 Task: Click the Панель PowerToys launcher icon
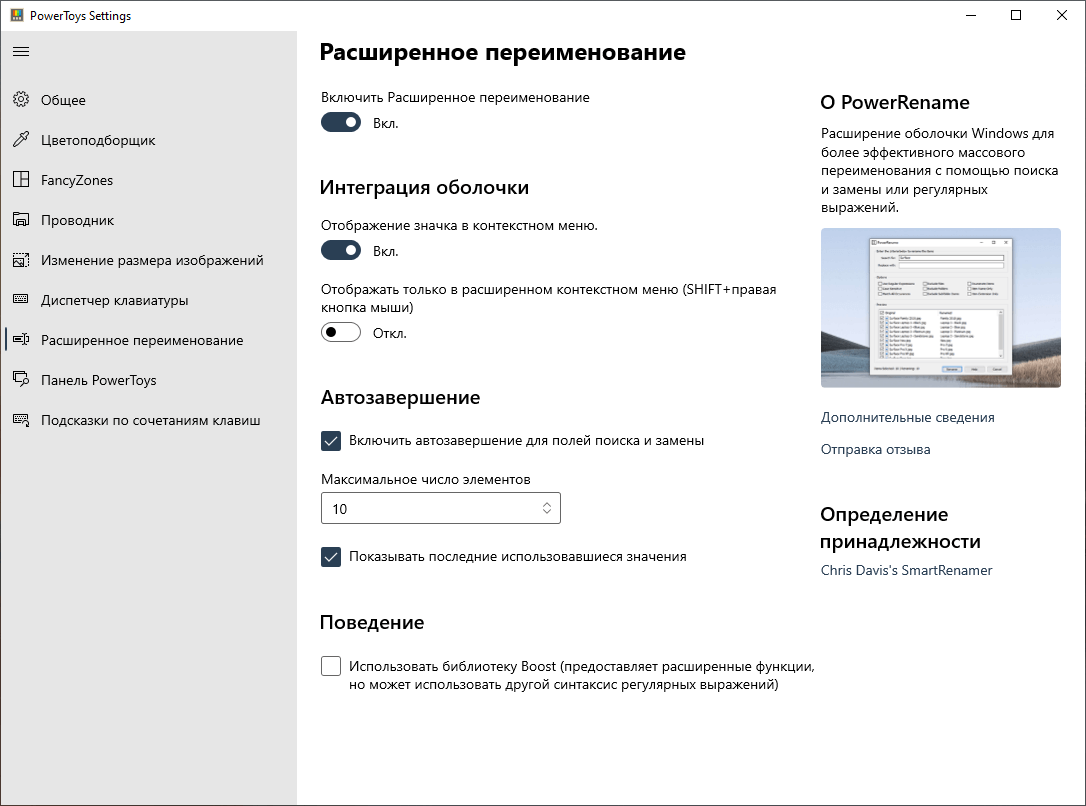[21, 379]
